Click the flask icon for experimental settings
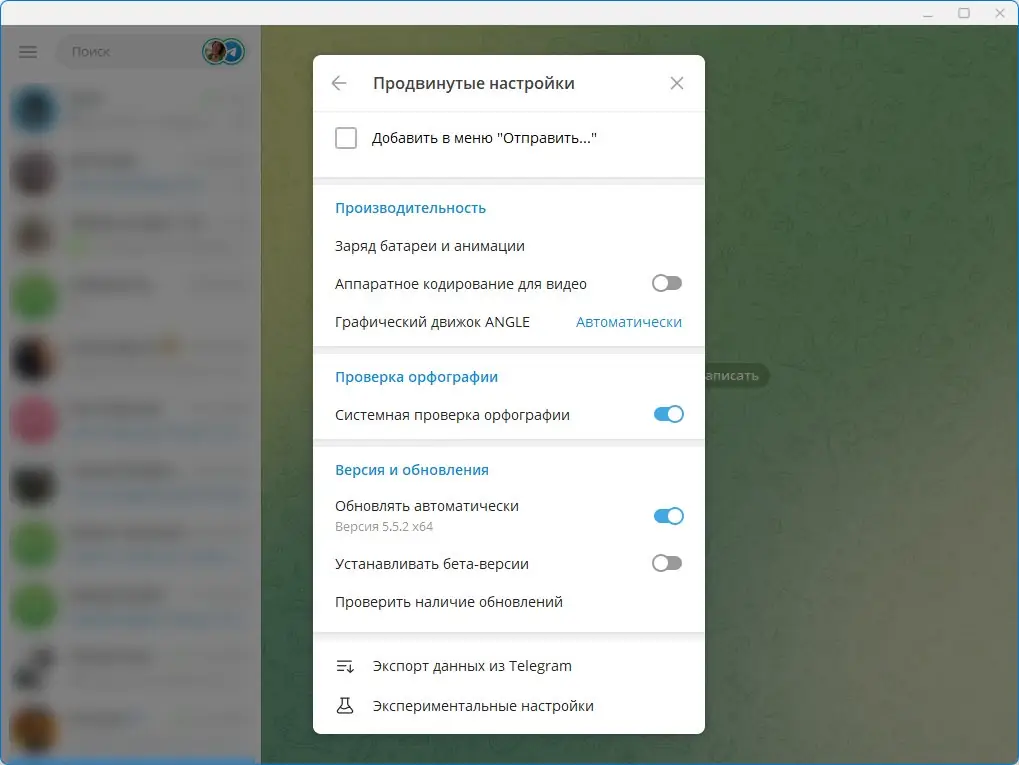 click(345, 705)
